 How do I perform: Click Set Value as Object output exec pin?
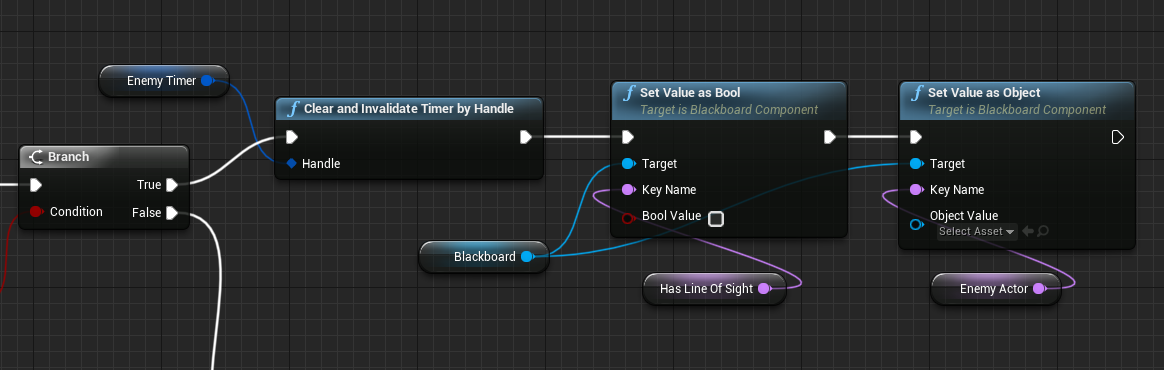coord(1117,137)
